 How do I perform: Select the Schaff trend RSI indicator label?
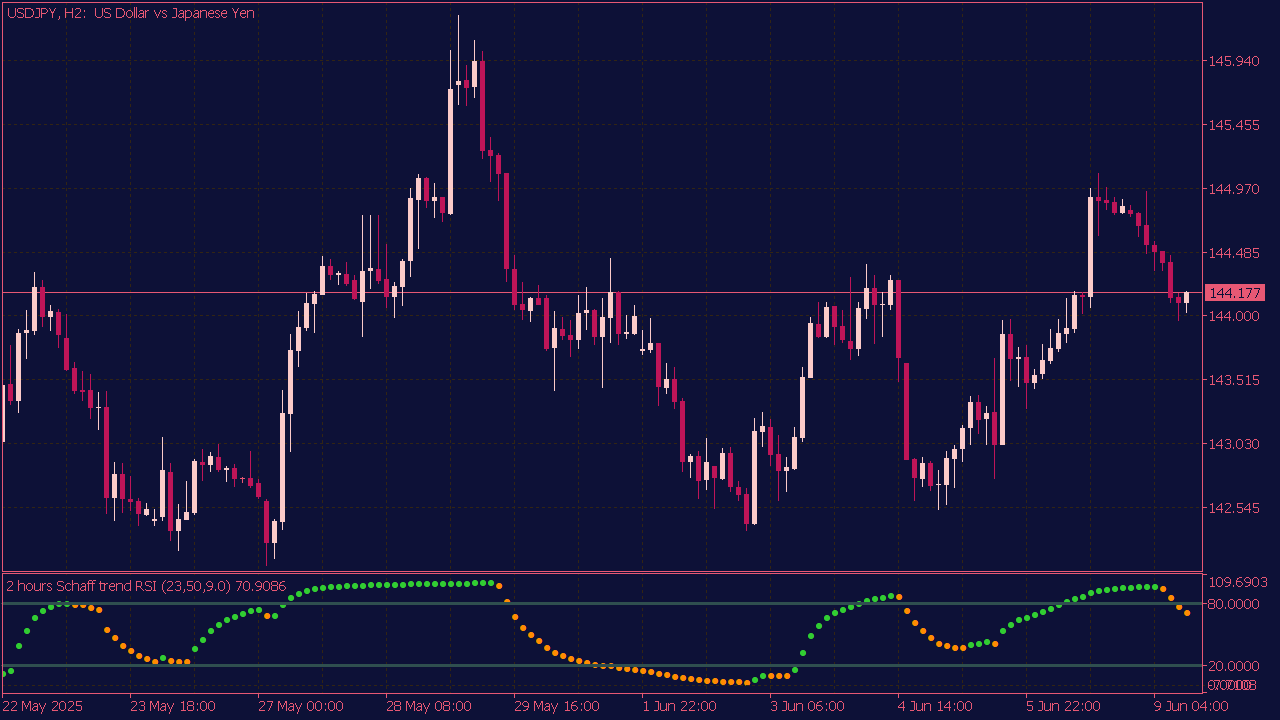146,586
